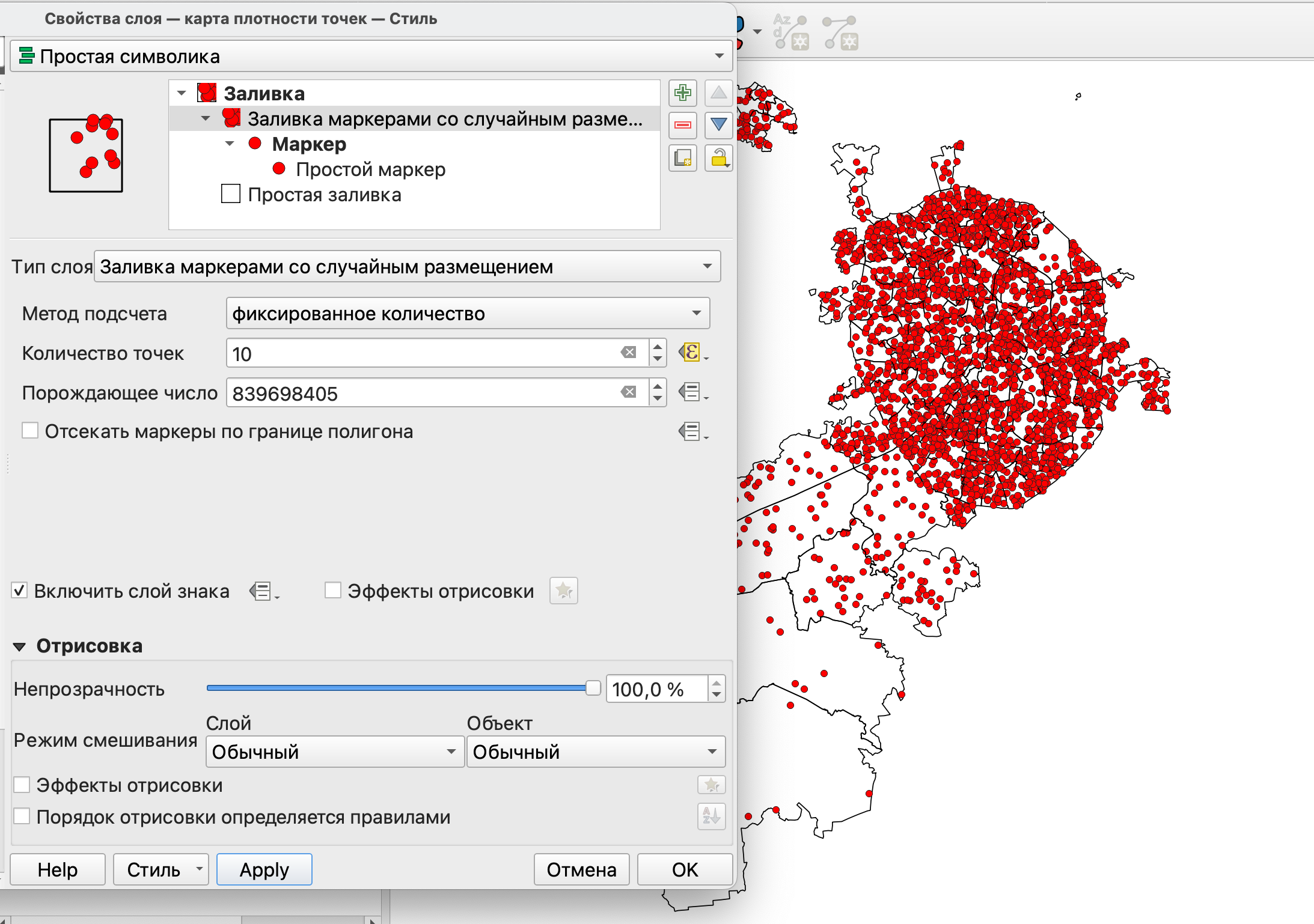
Task: Click the symbol levels sort icon
Action: point(712,816)
